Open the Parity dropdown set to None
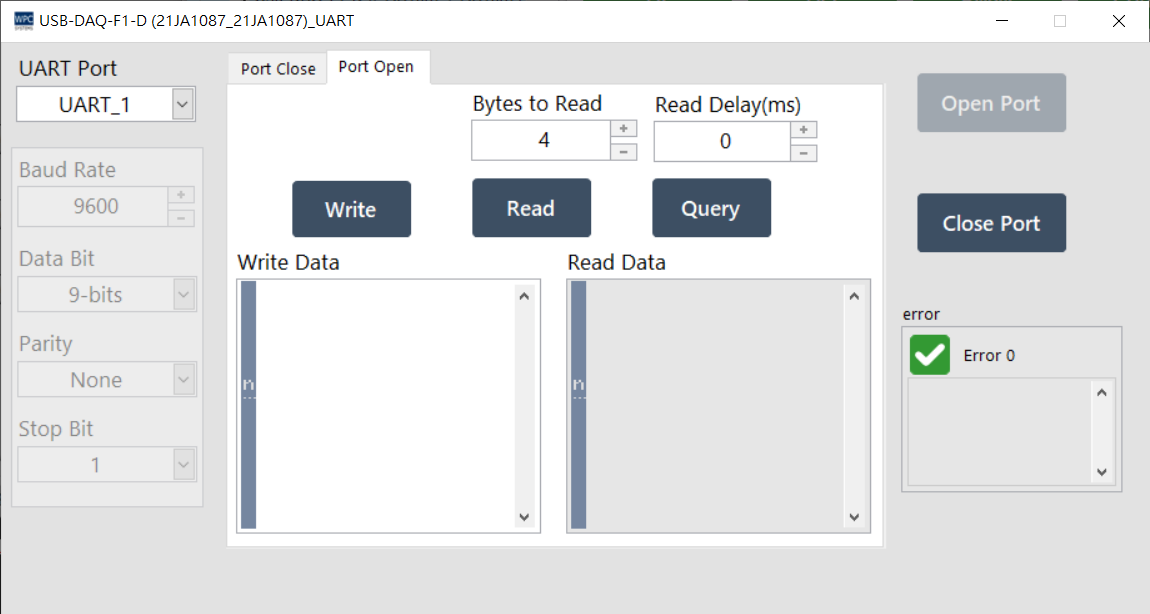 182,379
